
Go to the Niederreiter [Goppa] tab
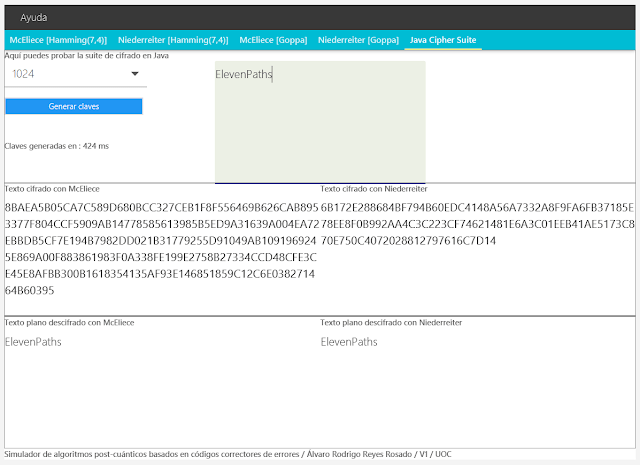(x=358, y=41)
